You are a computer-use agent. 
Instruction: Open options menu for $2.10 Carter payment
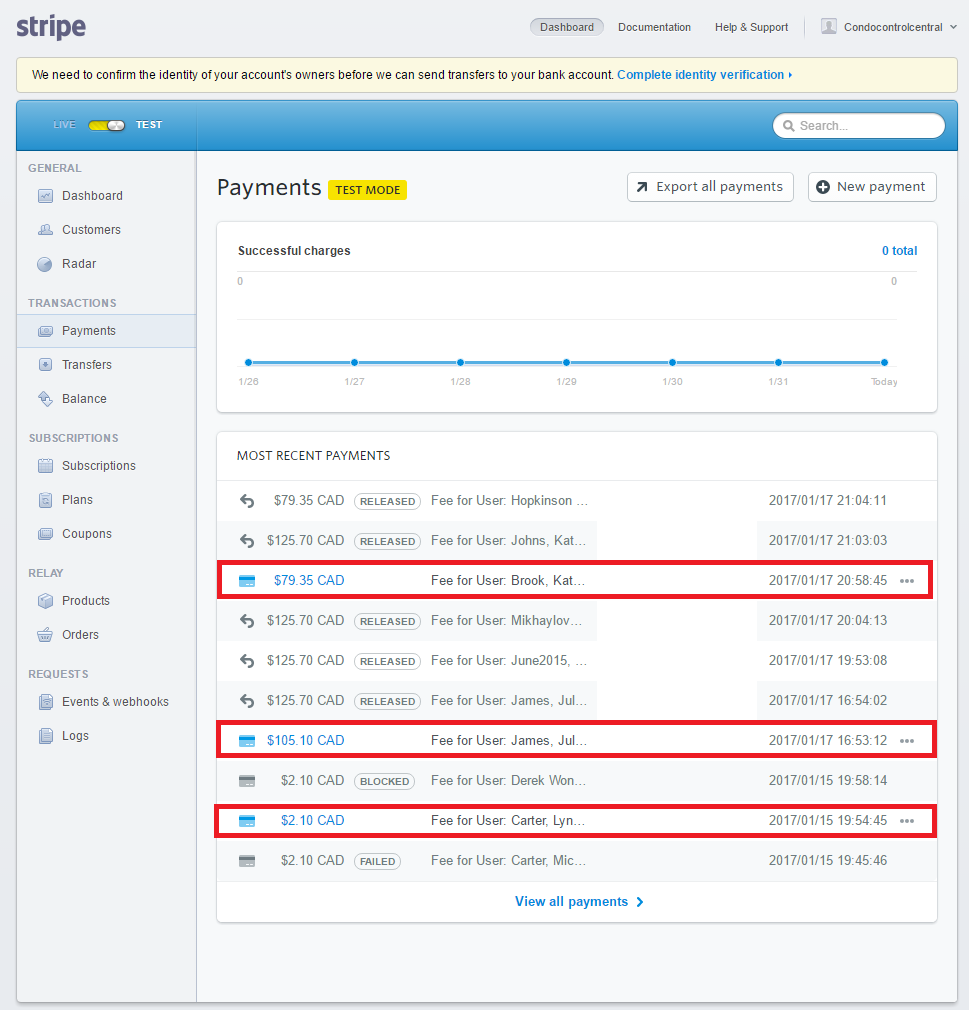coord(907,821)
